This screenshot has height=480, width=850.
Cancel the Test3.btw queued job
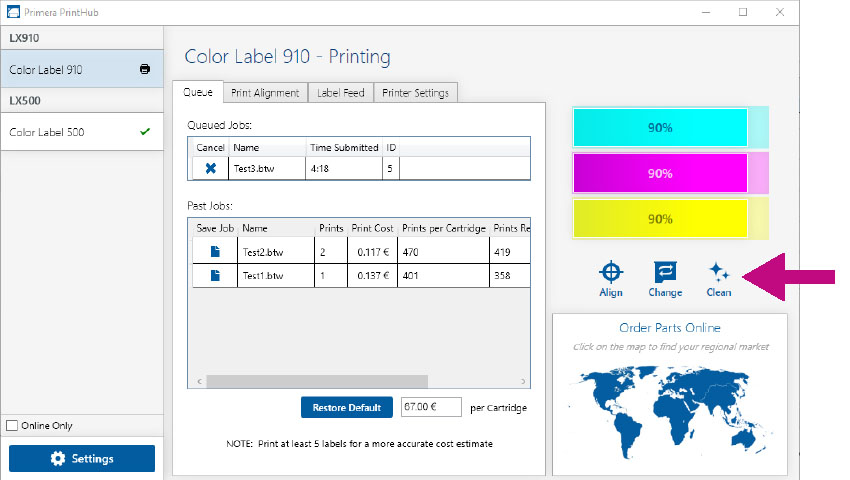pyautogui.click(x=211, y=169)
